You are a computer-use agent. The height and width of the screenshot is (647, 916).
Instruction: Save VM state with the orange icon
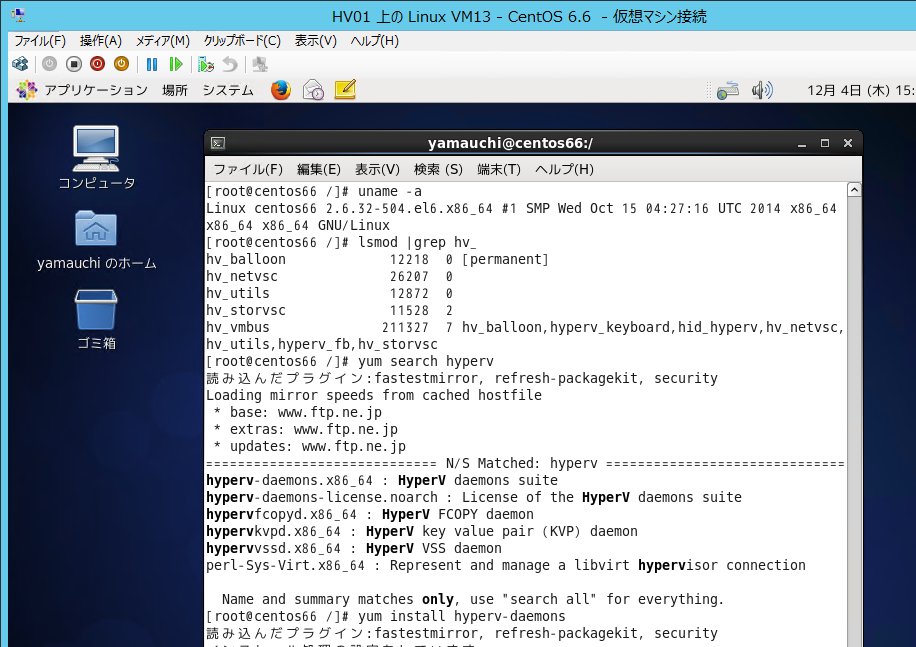[x=121, y=64]
